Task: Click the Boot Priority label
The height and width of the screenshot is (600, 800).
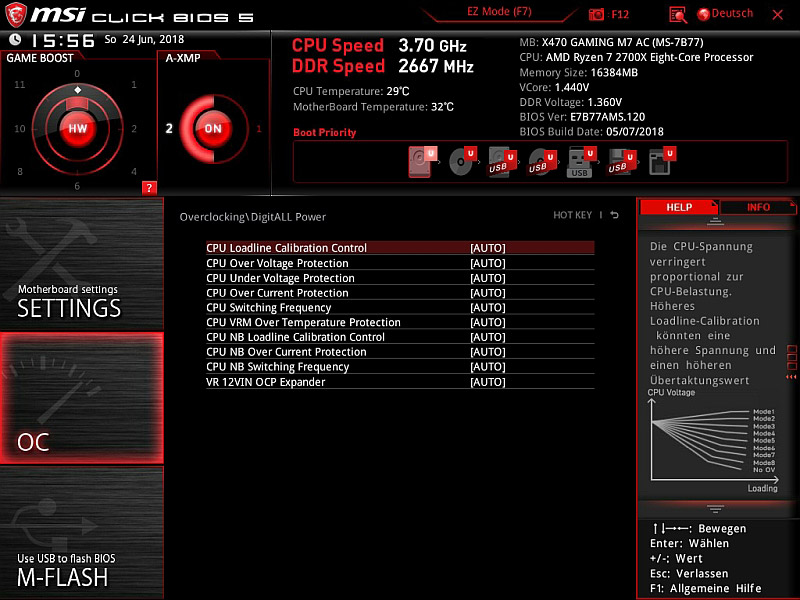Action: 324,133
